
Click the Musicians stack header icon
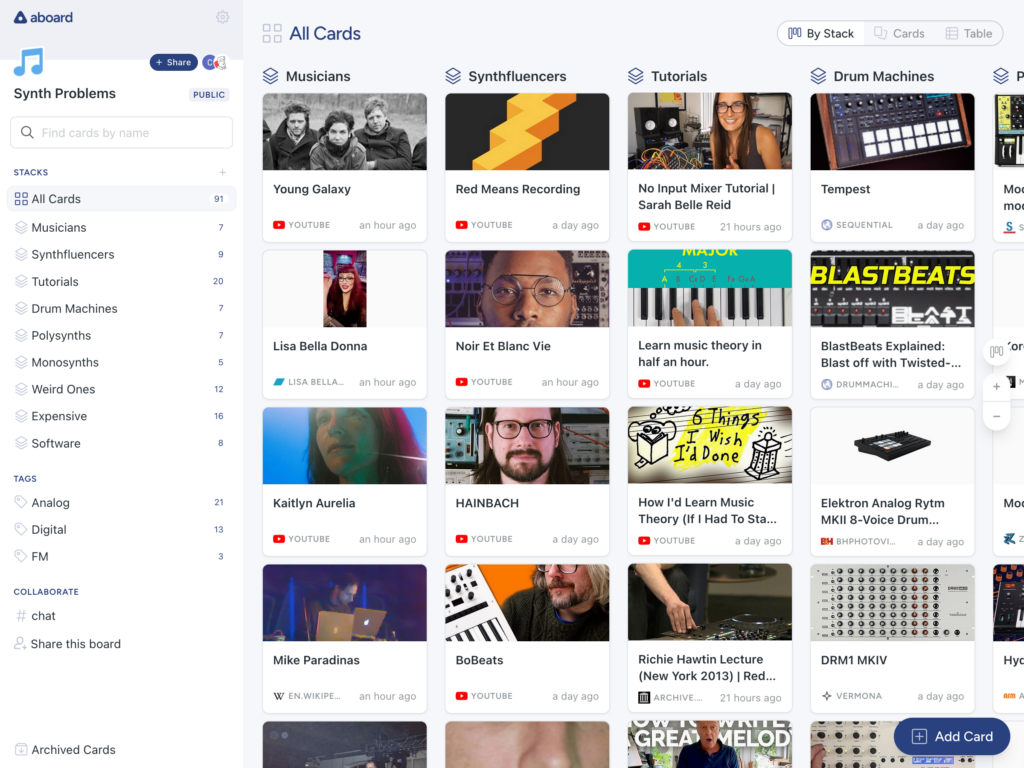pyautogui.click(x=270, y=76)
